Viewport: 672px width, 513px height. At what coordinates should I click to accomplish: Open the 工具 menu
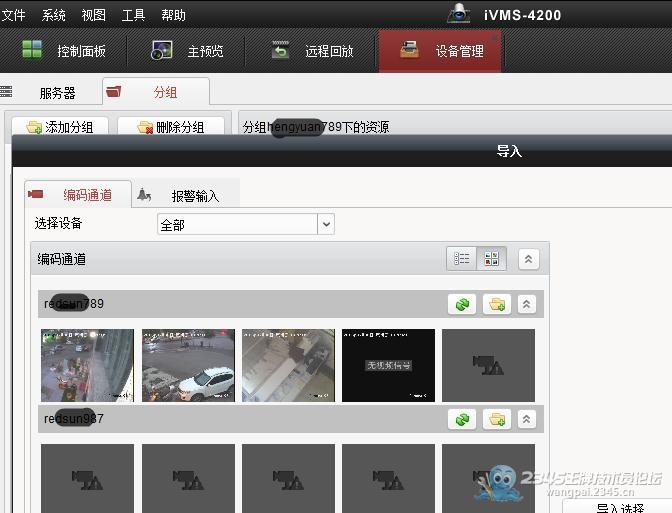pyautogui.click(x=133, y=15)
